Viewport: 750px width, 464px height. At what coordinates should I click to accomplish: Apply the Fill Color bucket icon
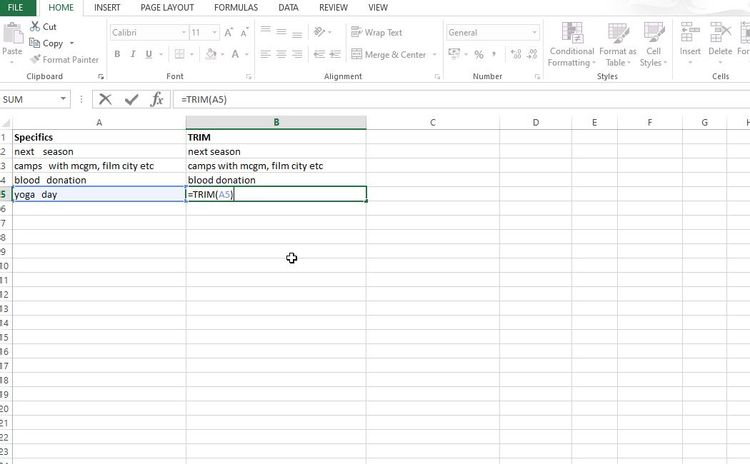click(x=211, y=54)
